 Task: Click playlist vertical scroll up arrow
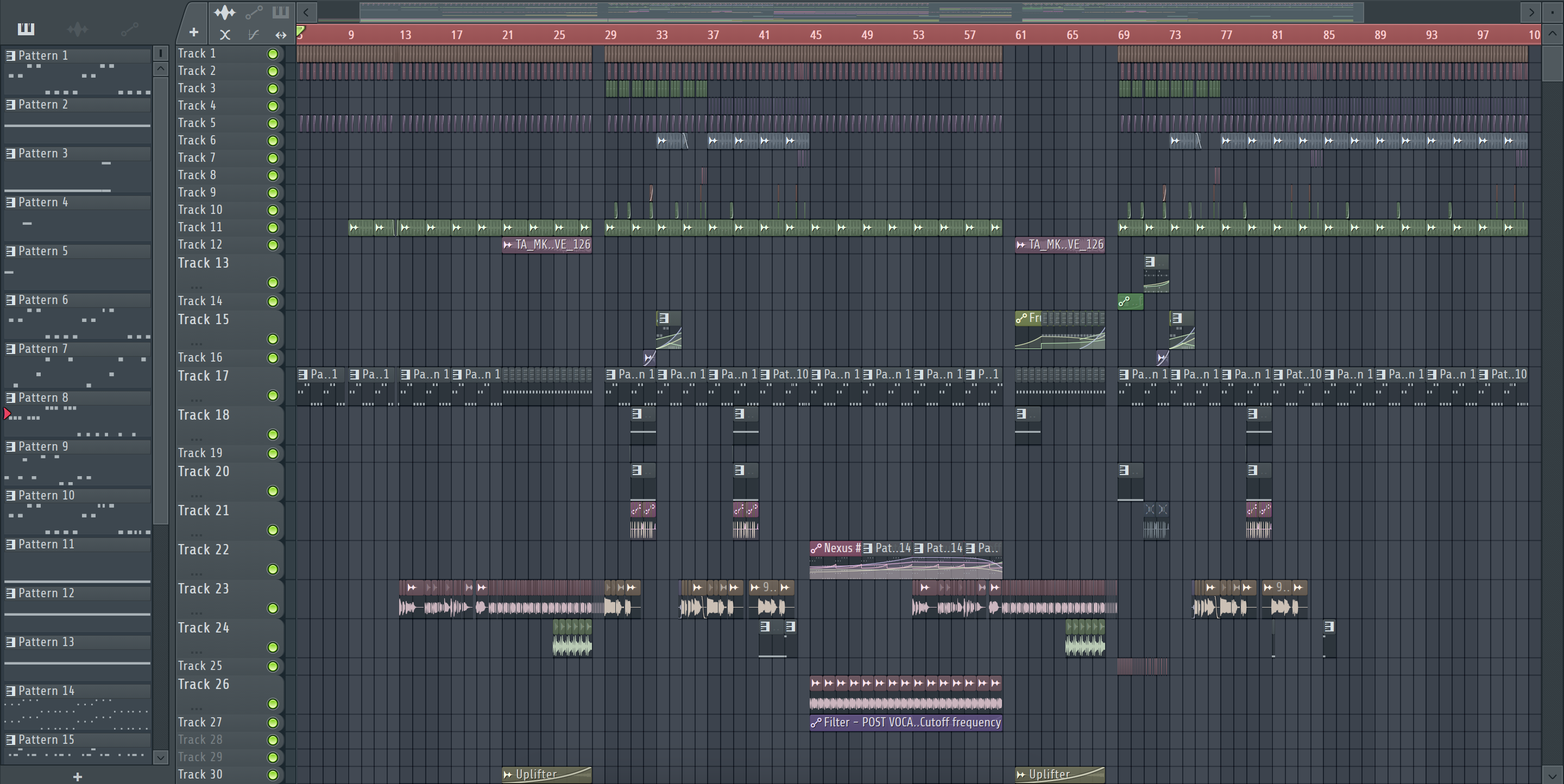point(1552,33)
